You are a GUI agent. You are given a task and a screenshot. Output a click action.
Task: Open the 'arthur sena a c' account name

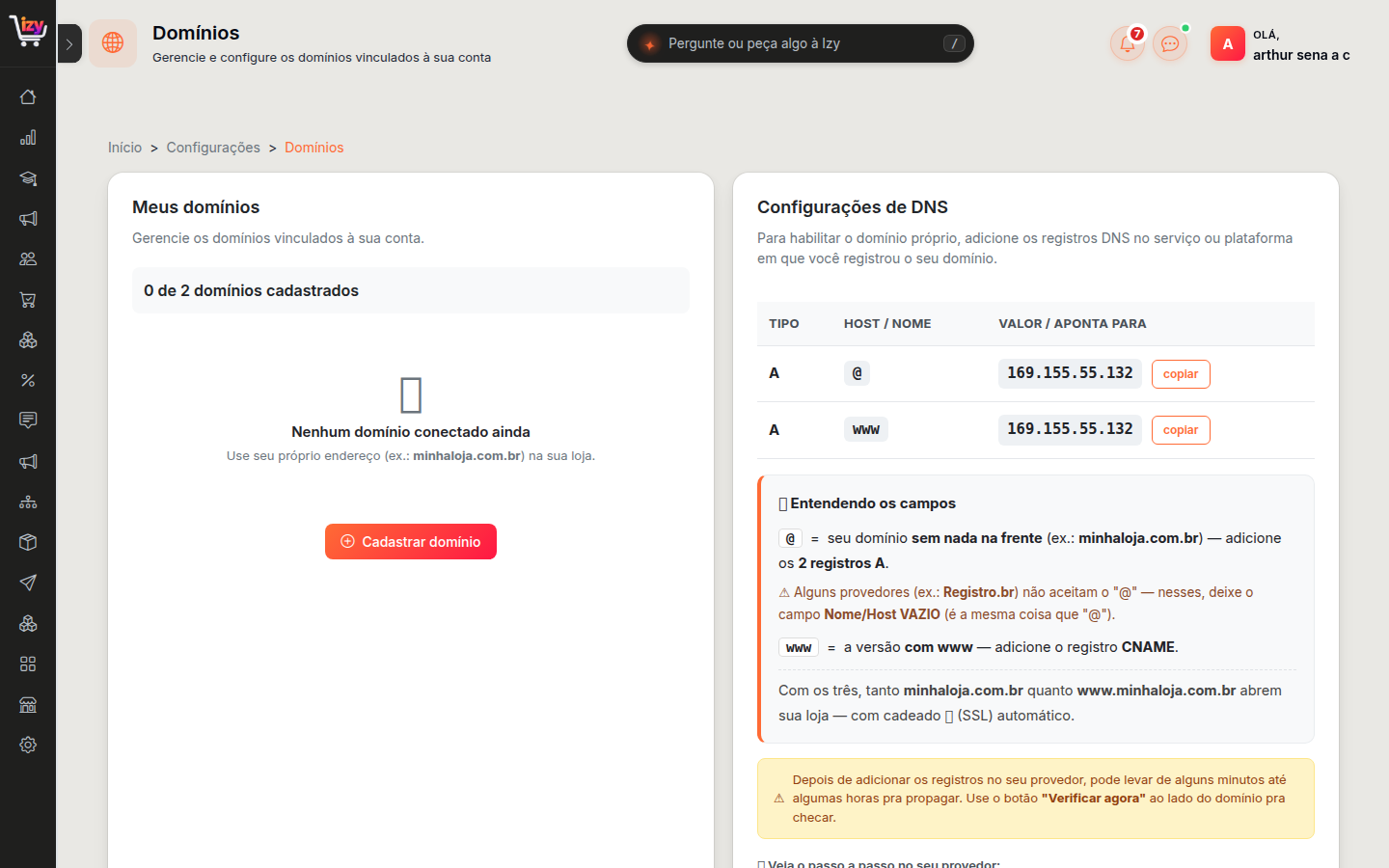pyautogui.click(x=1301, y=55)
